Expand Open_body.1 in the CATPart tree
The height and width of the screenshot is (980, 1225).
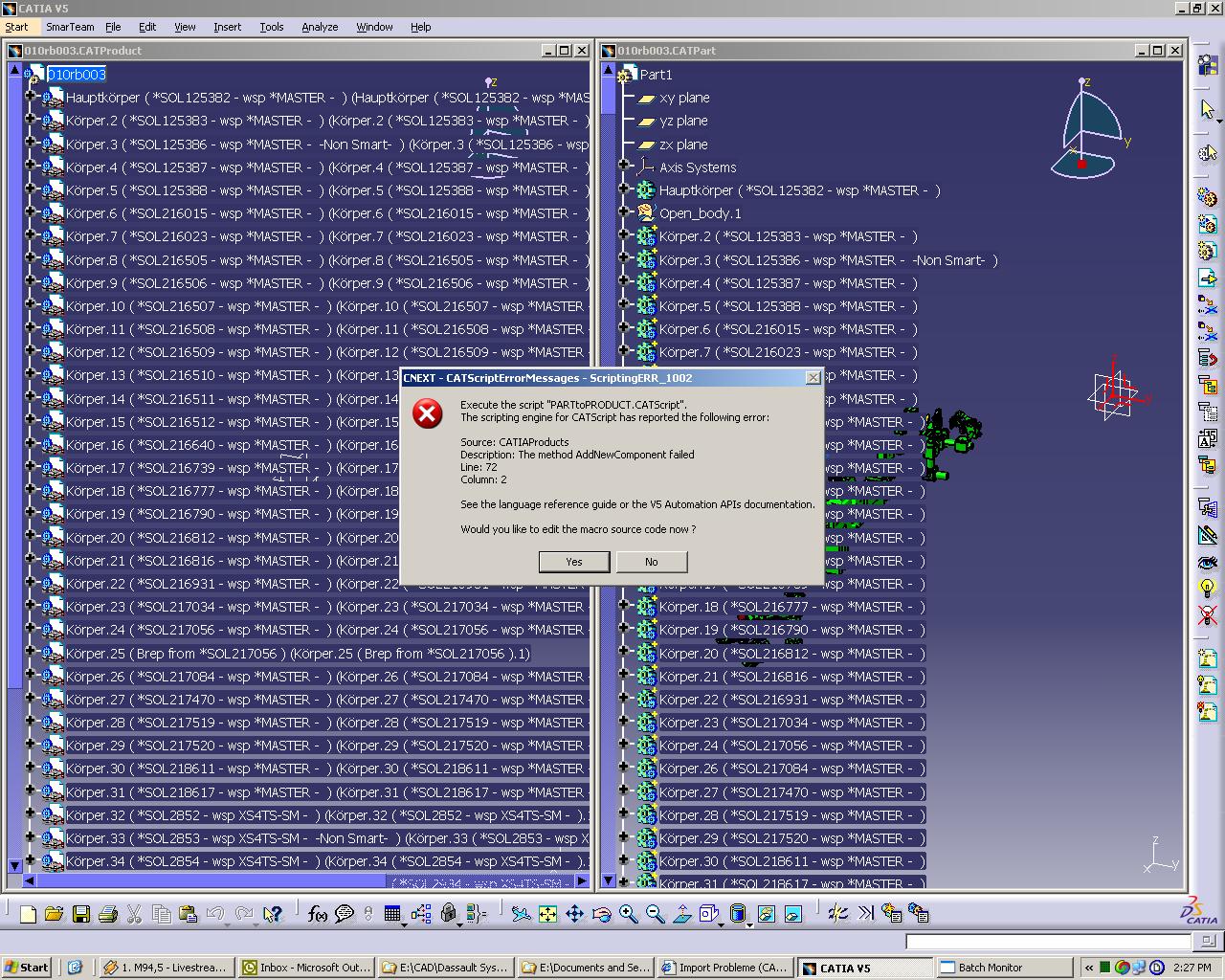pyautogui.click(x=624, y=212)
